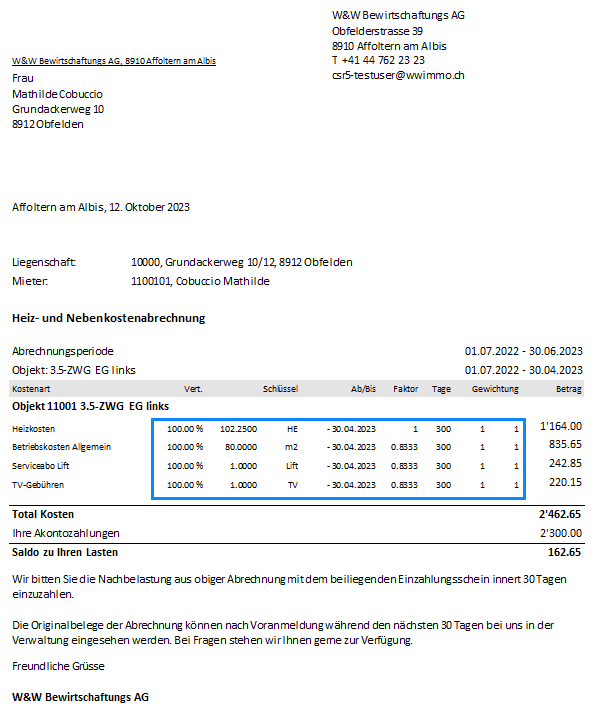Click the value '102.2500' in the Heizkosten row
The image size is (594, 706).
[238, 429]
